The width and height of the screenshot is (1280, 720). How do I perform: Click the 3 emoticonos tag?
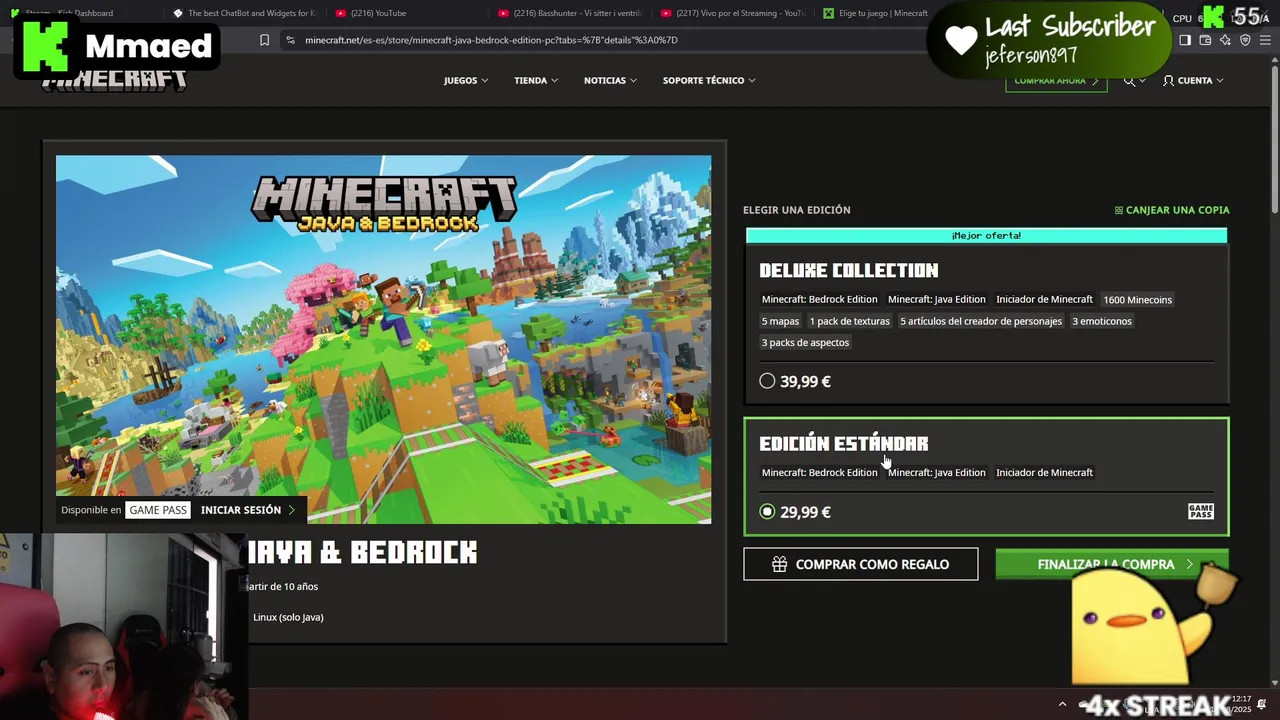coord(1102,321)
